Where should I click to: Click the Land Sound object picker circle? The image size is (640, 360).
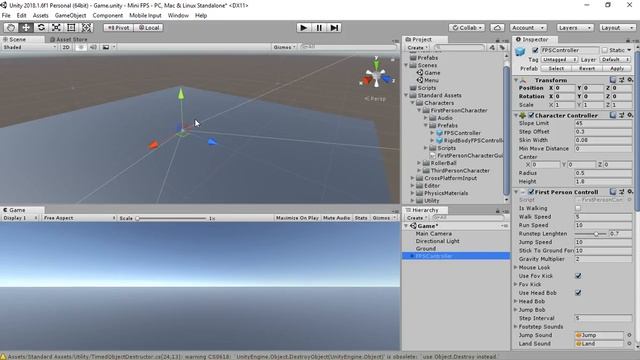click(x=629, y=344)
